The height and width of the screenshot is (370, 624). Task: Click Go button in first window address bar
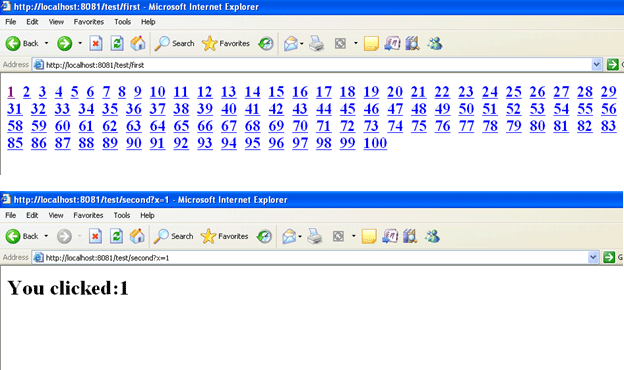point(612,64)
